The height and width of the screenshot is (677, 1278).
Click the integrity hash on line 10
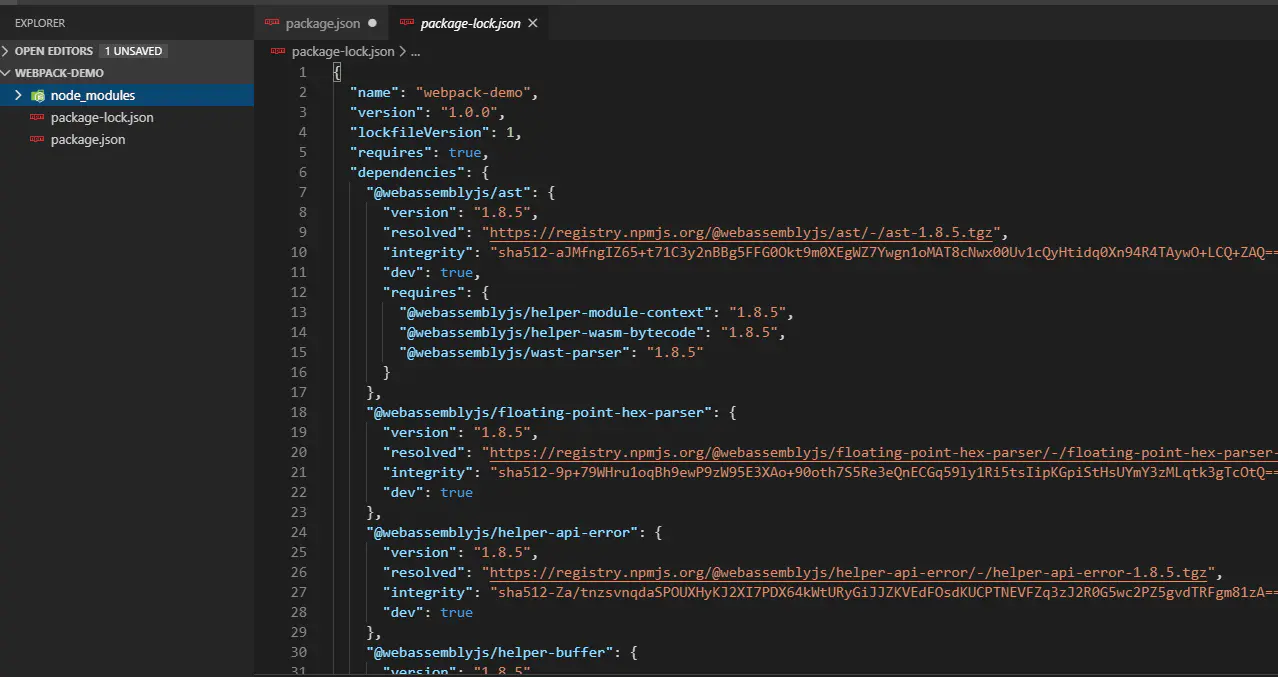pyautogui.click(x=883, y=252)
